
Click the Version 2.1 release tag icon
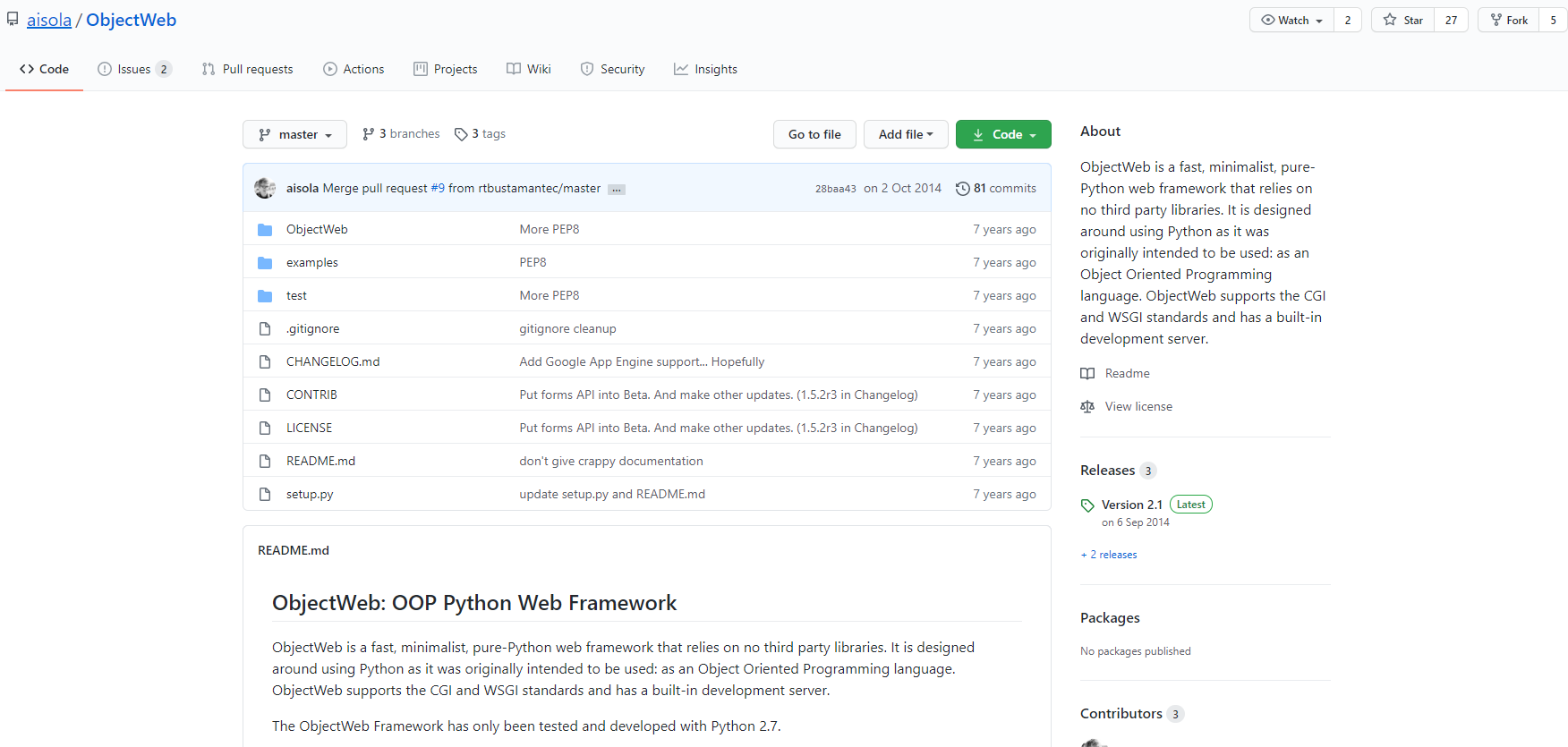coord(1087,505)
